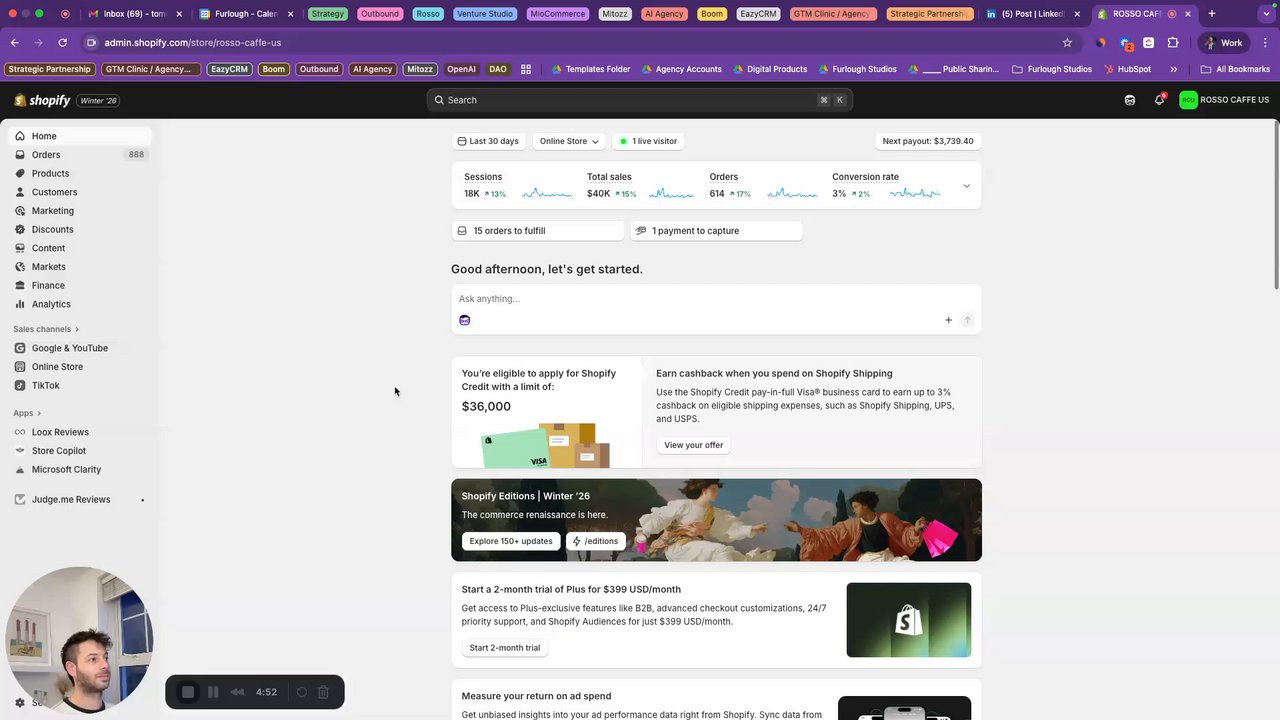The width and height of the screenshot is (1280, 720).
Task: Click View your offer
Action: click(x=693, y=445)
